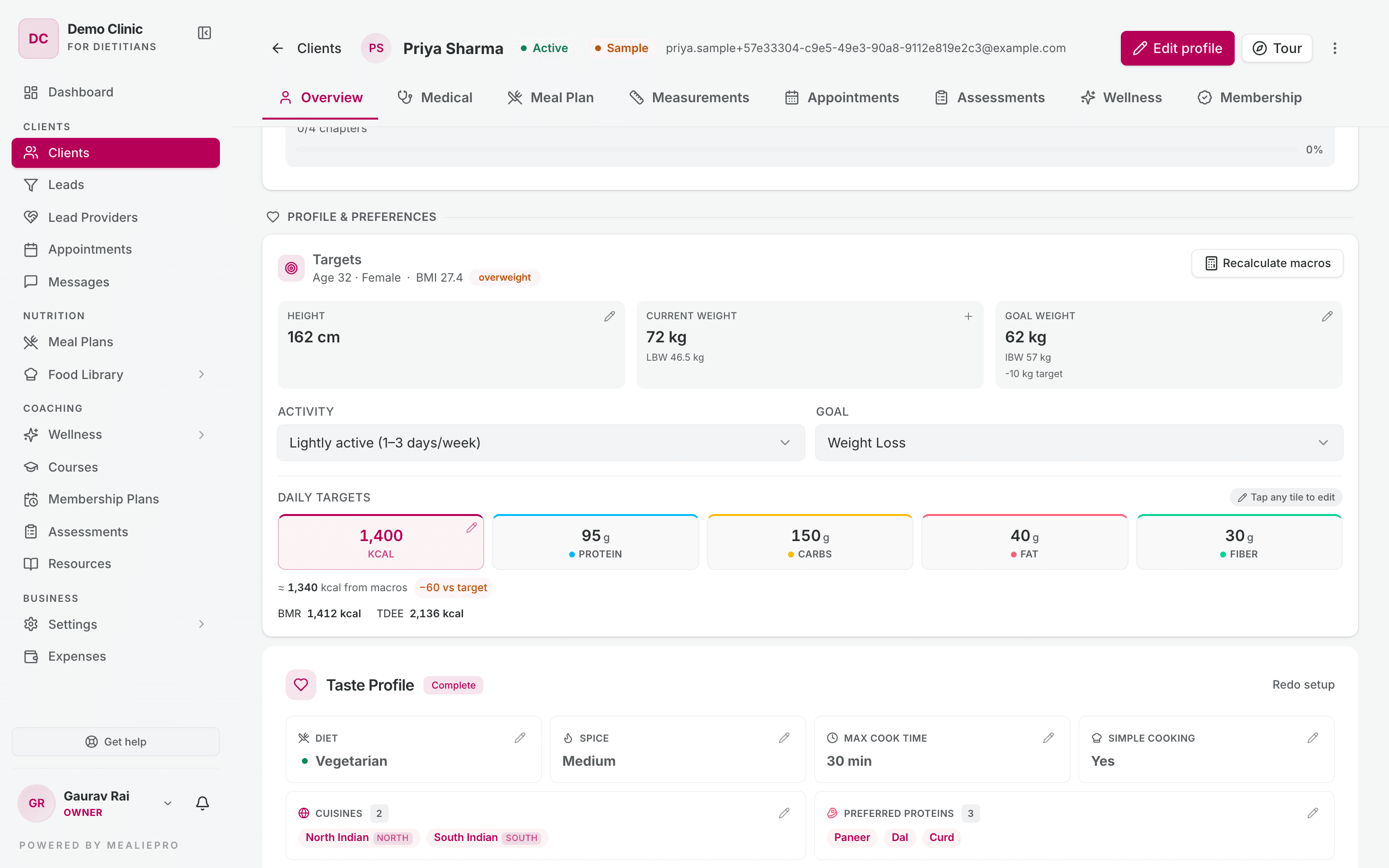Screen dimensions: 1389x868
Task: Open the three-dot more options menu
Action: [1335, 48]
